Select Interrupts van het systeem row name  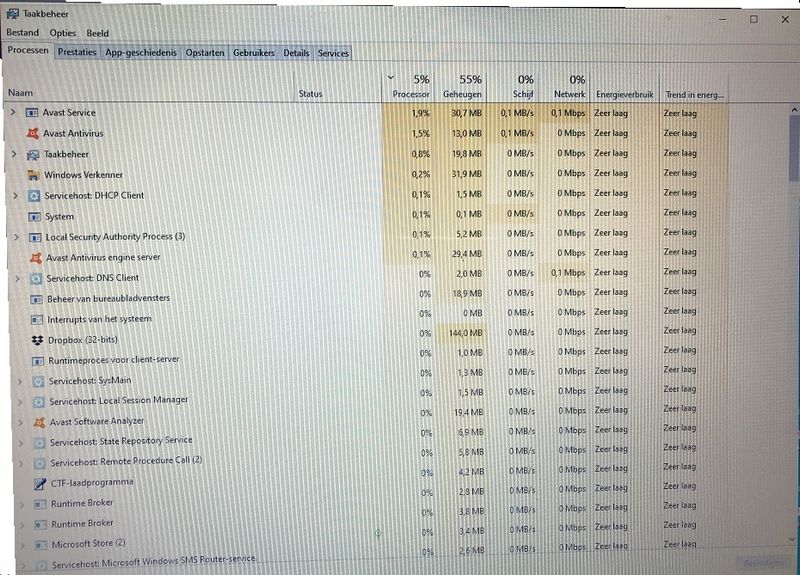99,319
